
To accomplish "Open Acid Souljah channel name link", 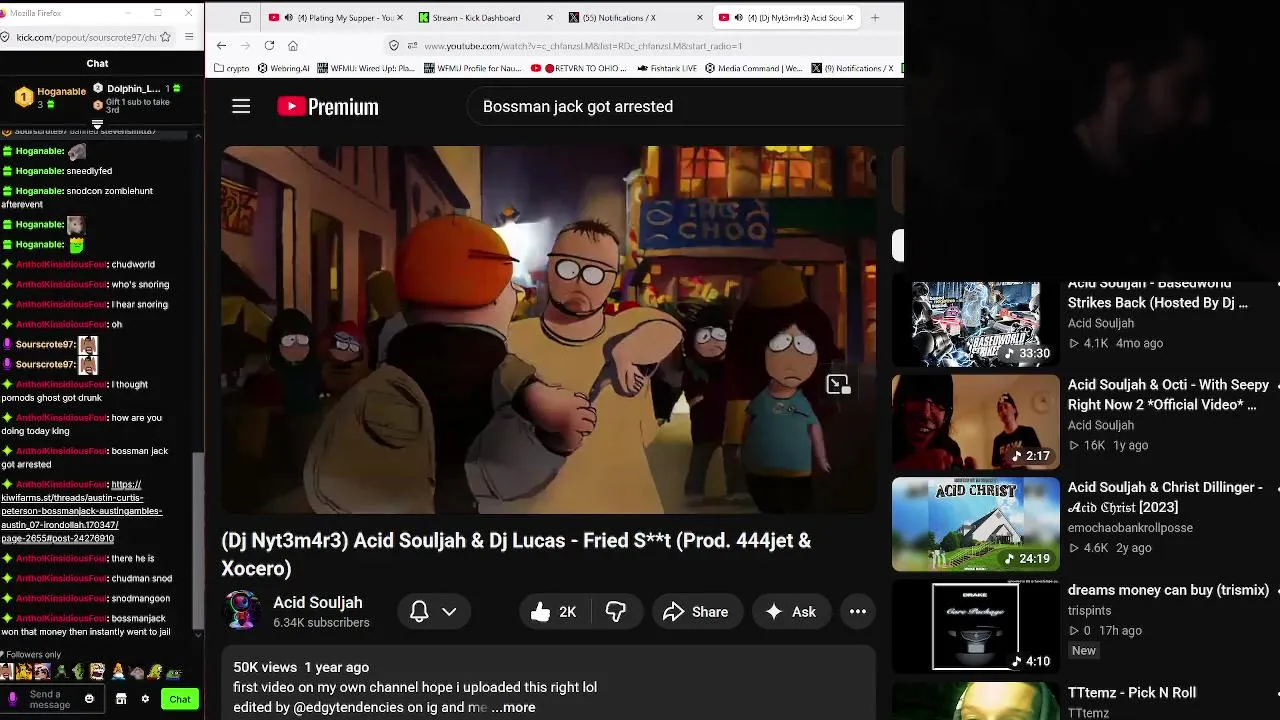I will coord(318,602).
